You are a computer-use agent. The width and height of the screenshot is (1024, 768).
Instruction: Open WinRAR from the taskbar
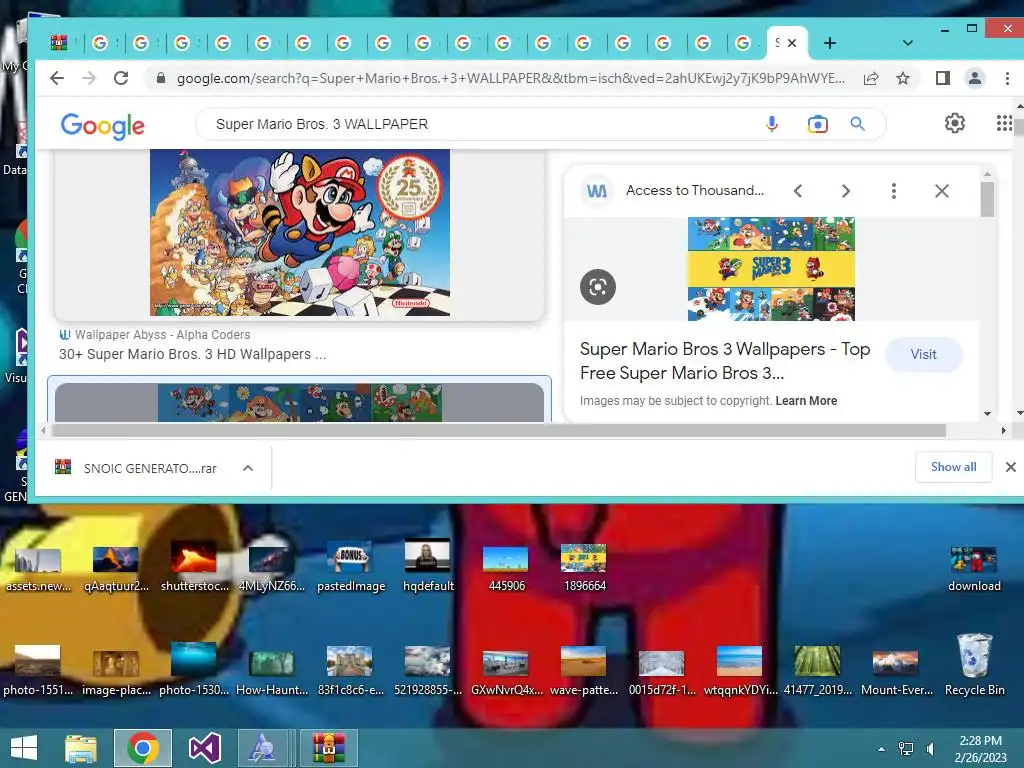pos(328,748)
